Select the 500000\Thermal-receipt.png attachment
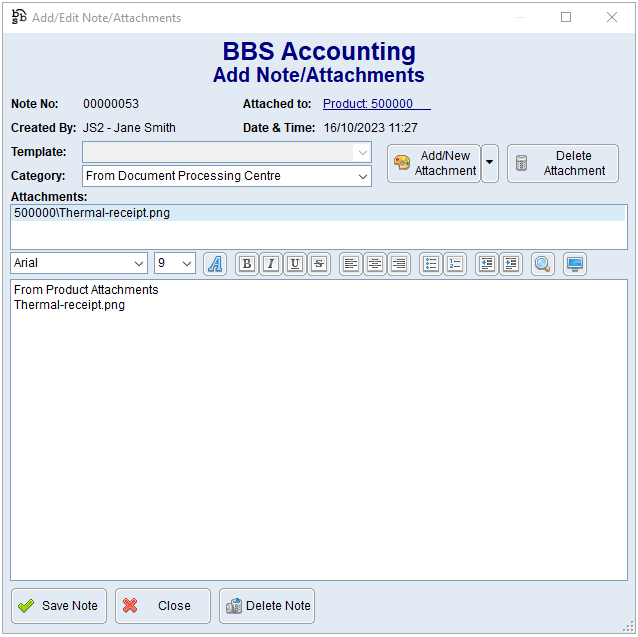The image size is (638, 637). tap(92, 213)
